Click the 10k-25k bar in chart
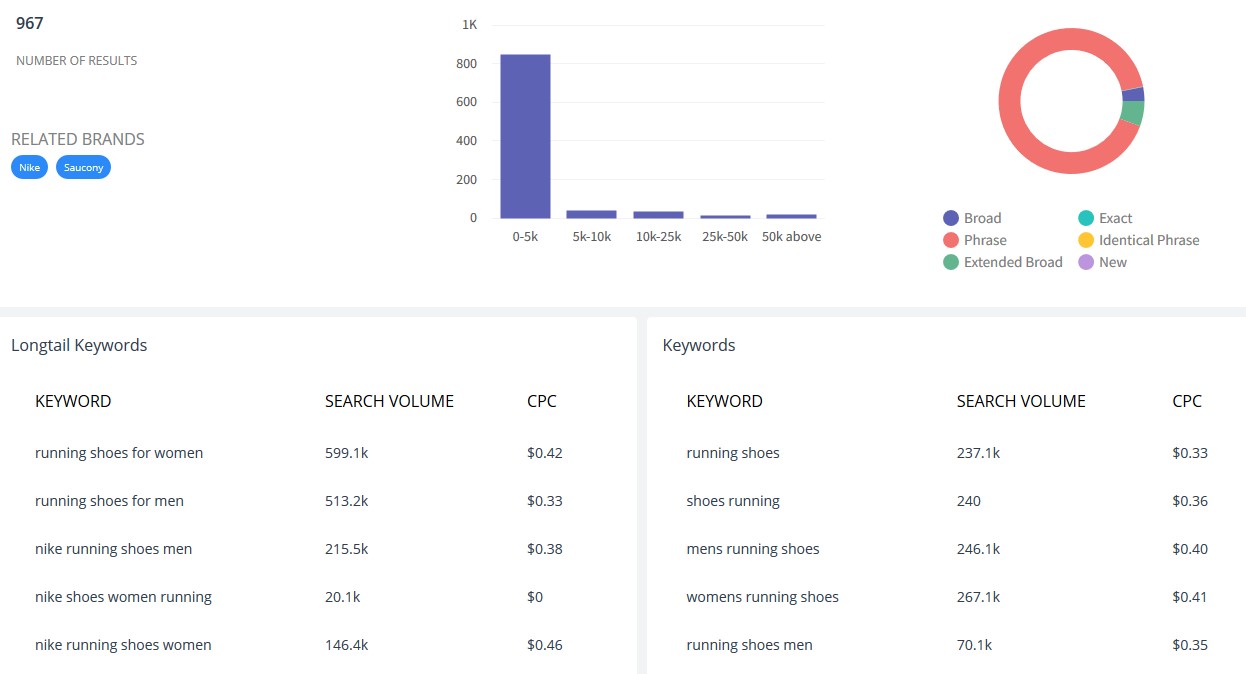Image resolution: width=1246 pixels, height=674 pixels. (658, 214)
